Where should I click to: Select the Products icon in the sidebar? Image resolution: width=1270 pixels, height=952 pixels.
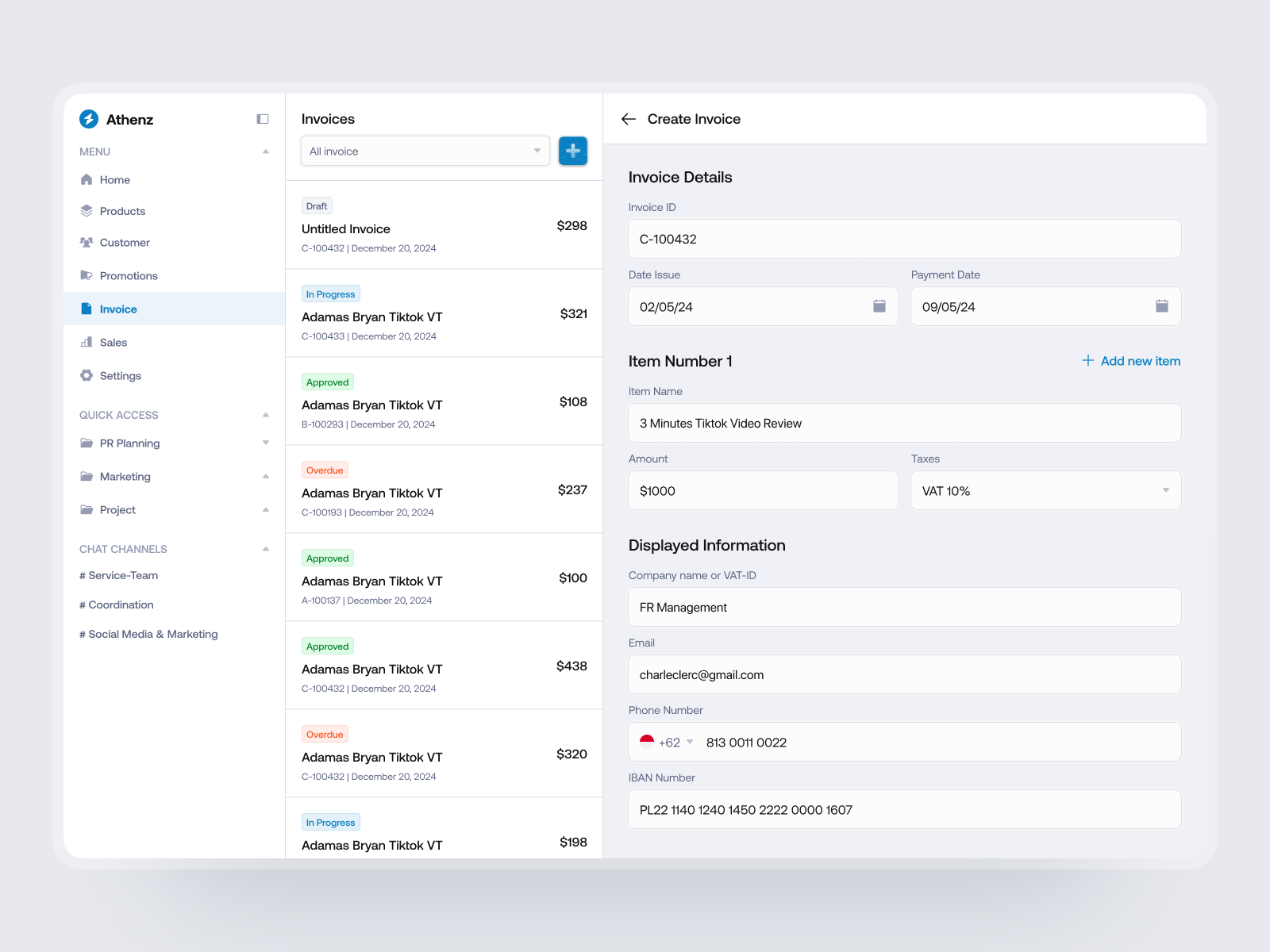pos(87,211)
